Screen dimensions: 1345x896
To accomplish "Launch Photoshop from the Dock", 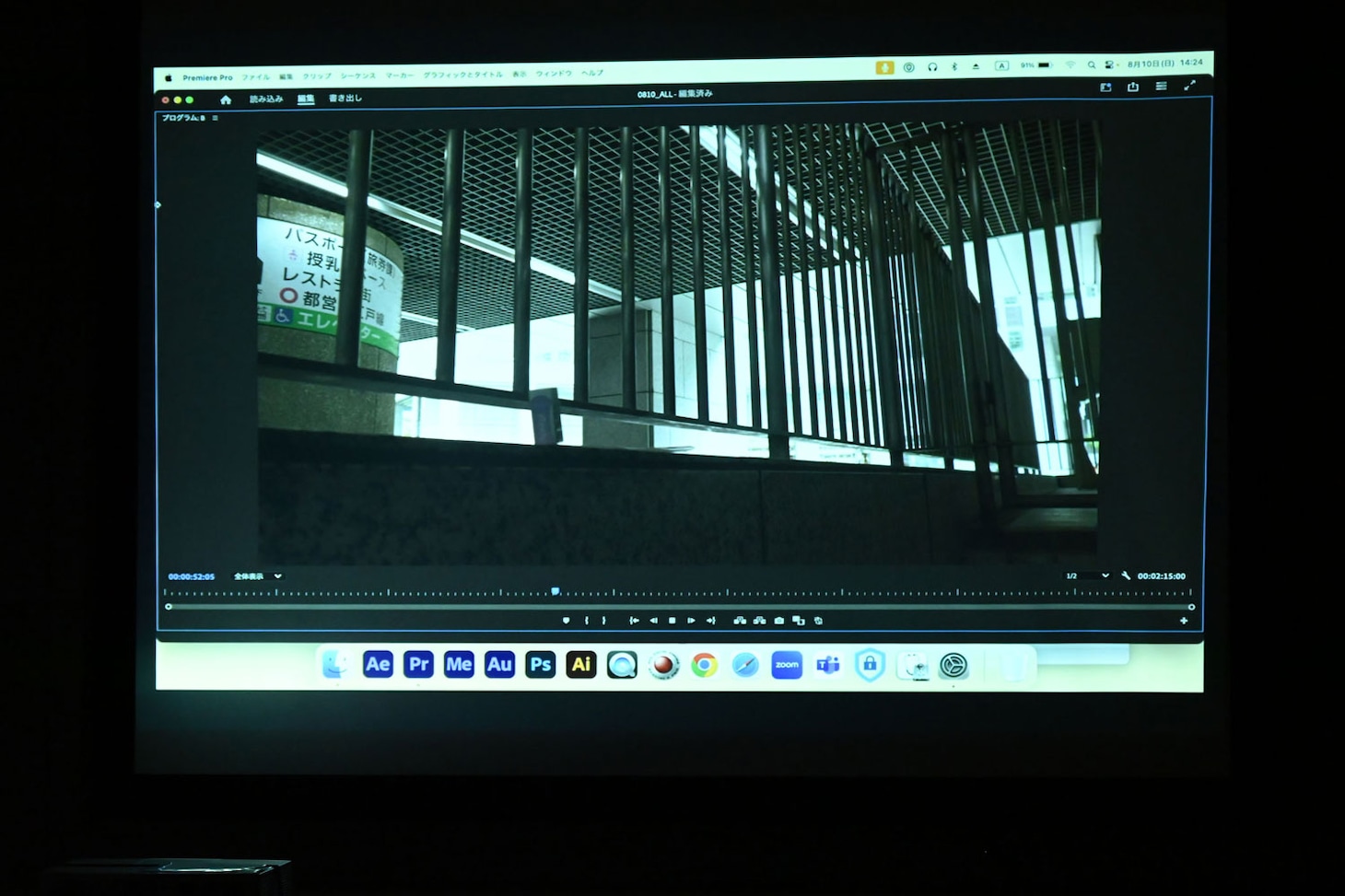I will pos(540,664).
